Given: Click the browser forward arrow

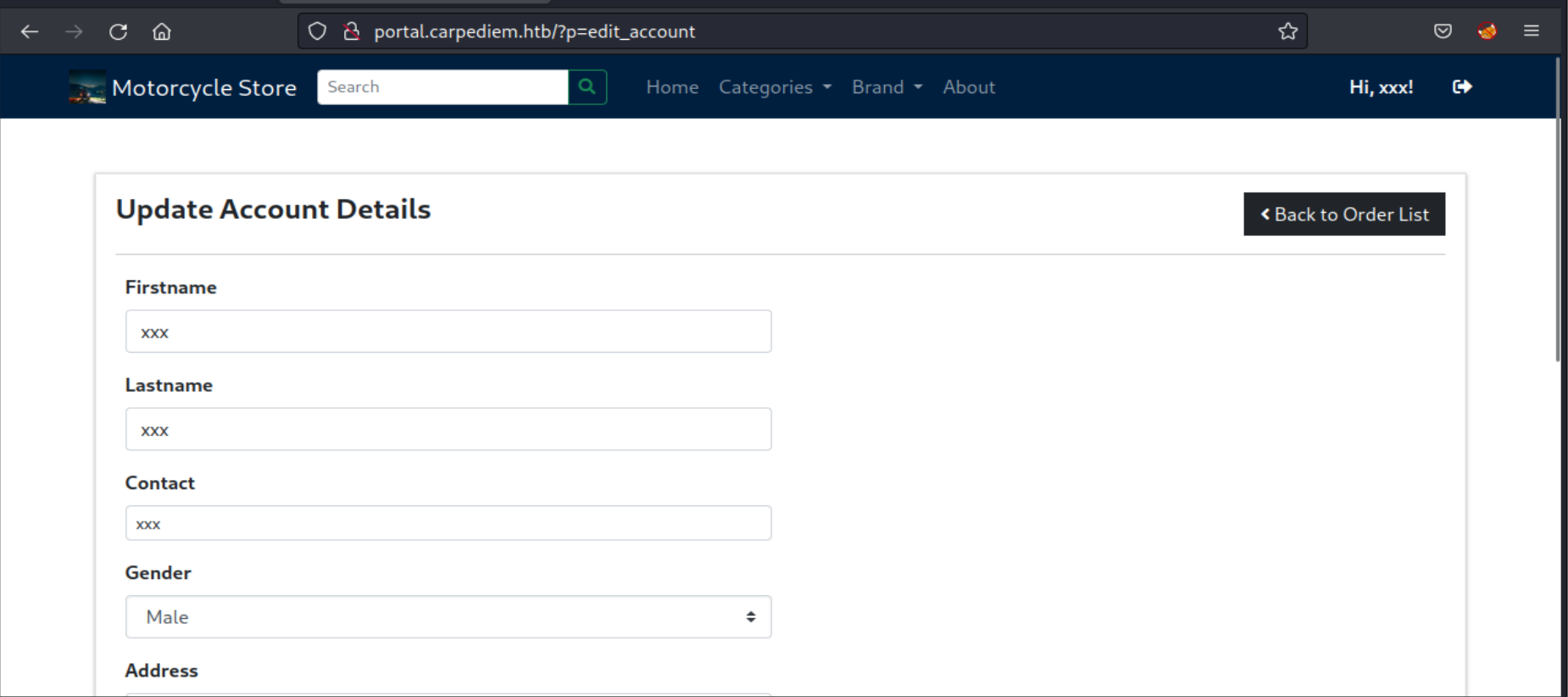Looking at the screenshot, I should pyautogui.click(x=75, y=31).
